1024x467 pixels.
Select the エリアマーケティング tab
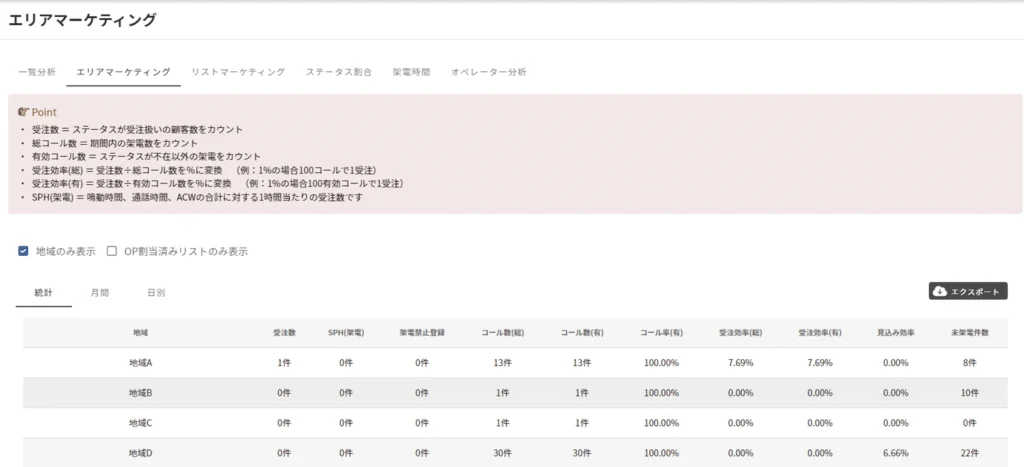123,72
